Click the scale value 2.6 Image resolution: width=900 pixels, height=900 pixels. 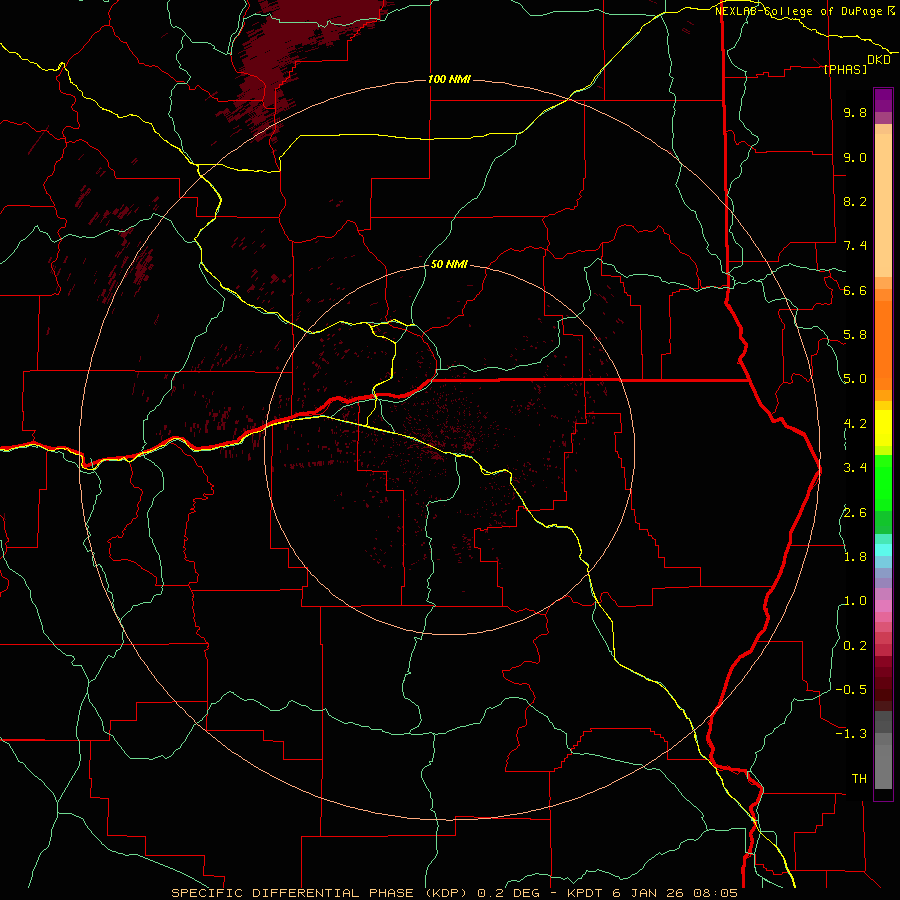point(855,513)
